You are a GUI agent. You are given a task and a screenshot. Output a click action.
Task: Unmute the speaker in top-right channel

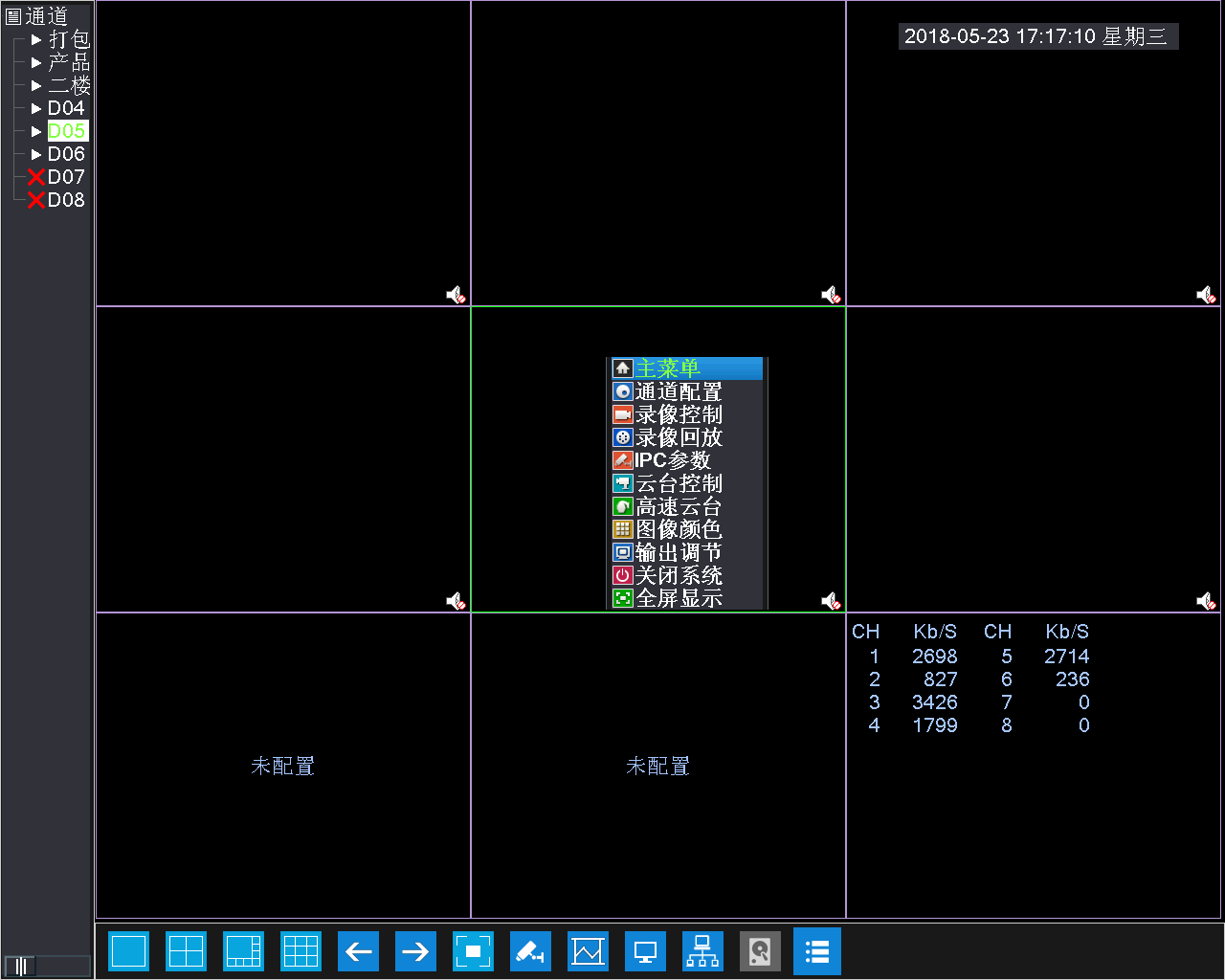click(1206, 295)
